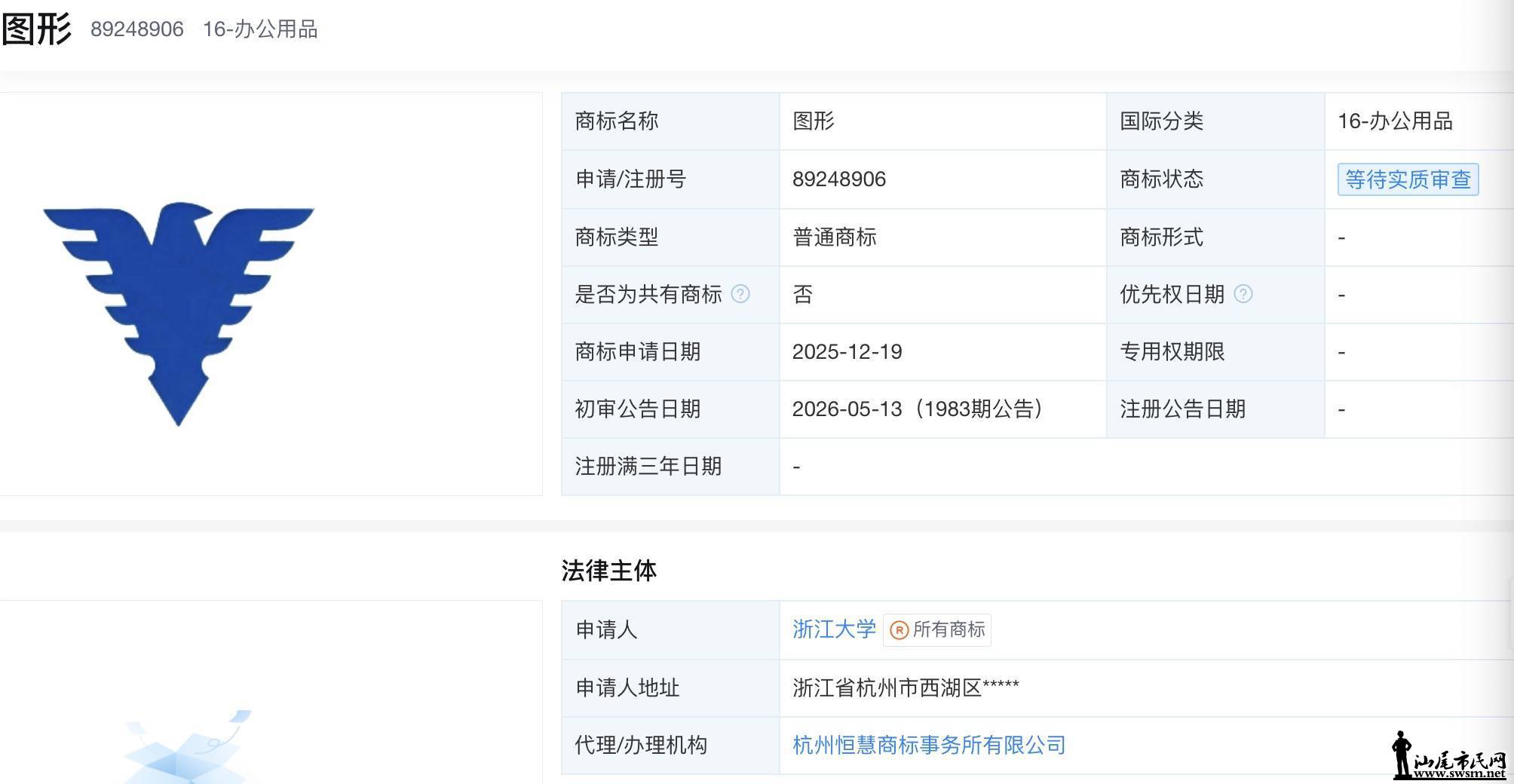Click the 商标状态 field label
This screenshot has width=1514, height=784.
(1162, 179)
